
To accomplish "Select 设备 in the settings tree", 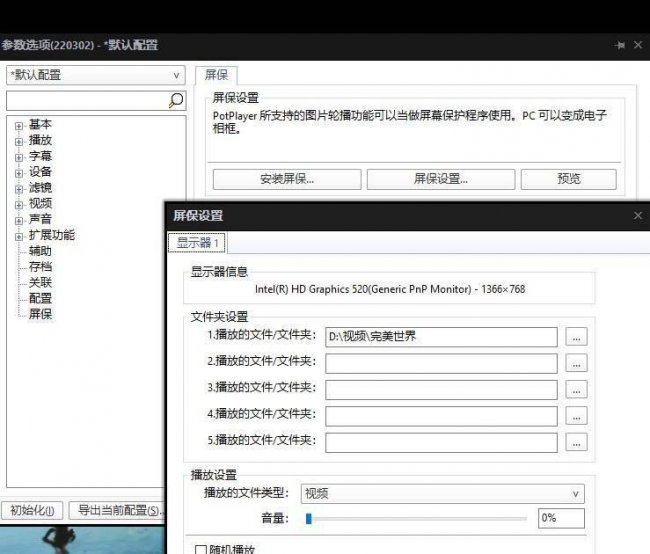I will 40,172.
